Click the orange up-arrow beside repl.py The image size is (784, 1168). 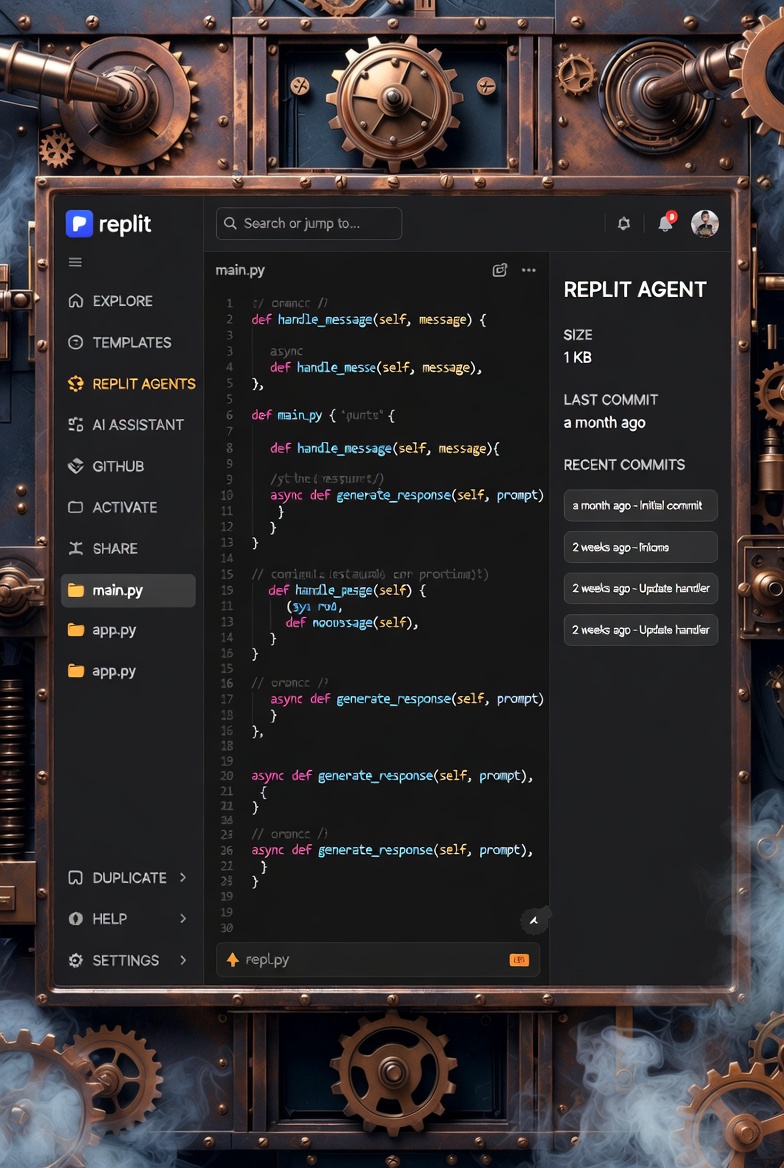[233, 959]
